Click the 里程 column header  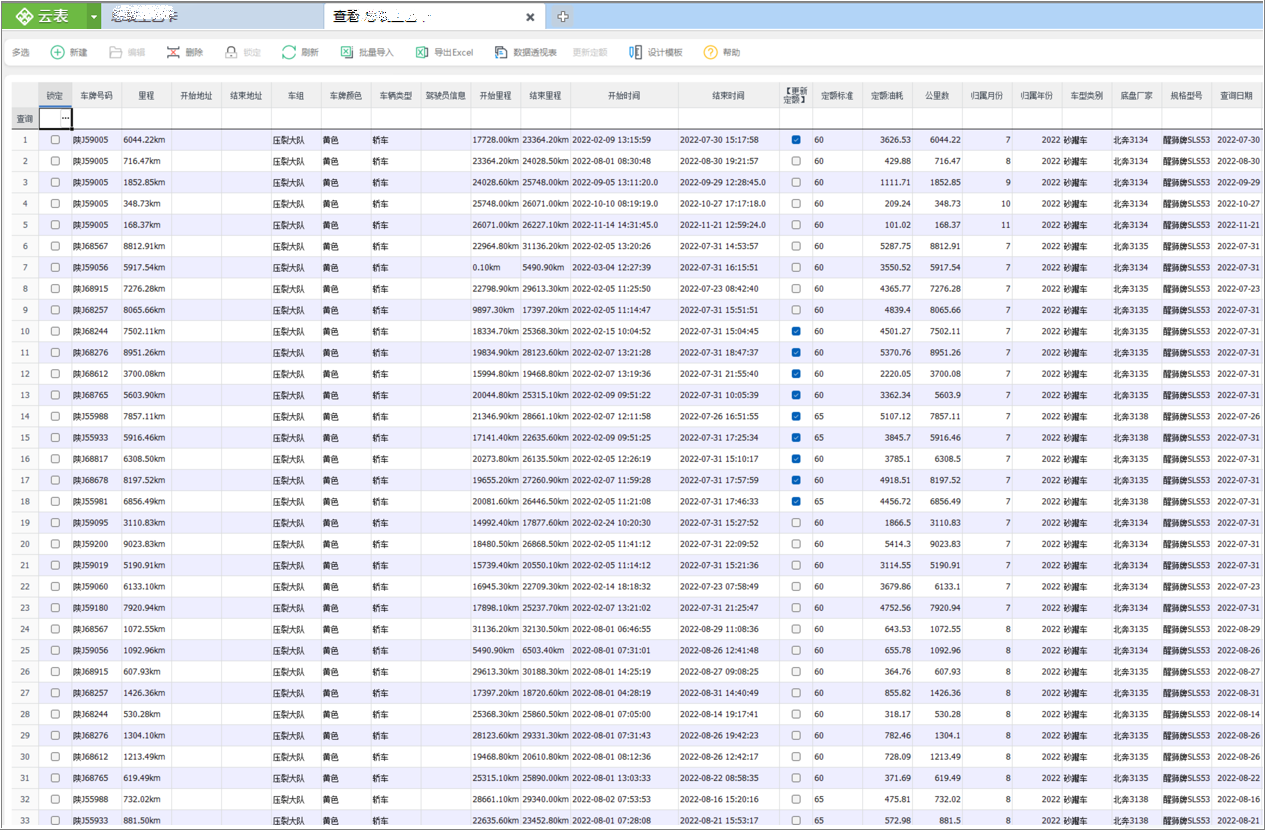coord(146,96)
